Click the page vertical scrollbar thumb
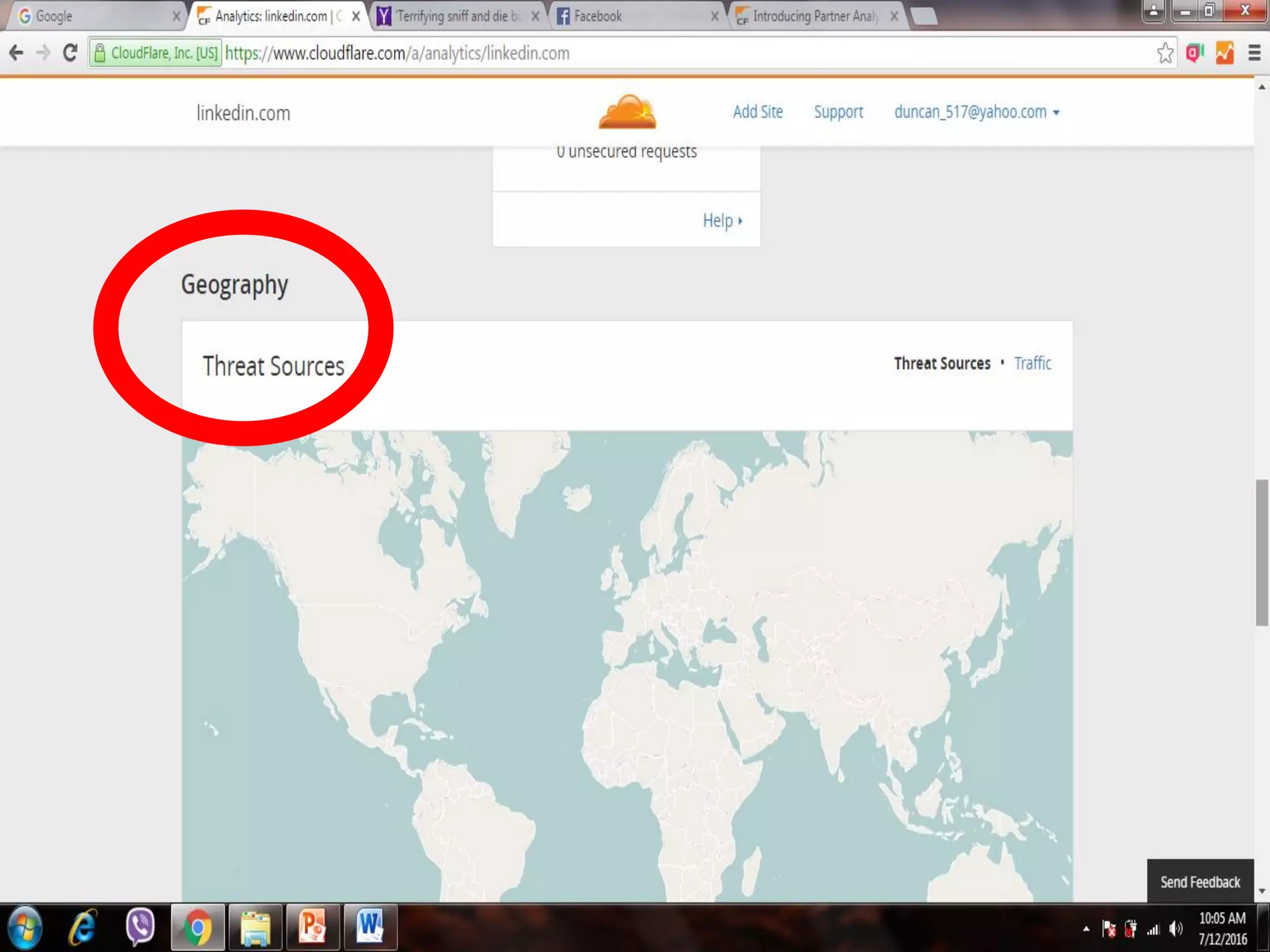The width and height of the screenshot is (1270, 952). coord(1261,552)
